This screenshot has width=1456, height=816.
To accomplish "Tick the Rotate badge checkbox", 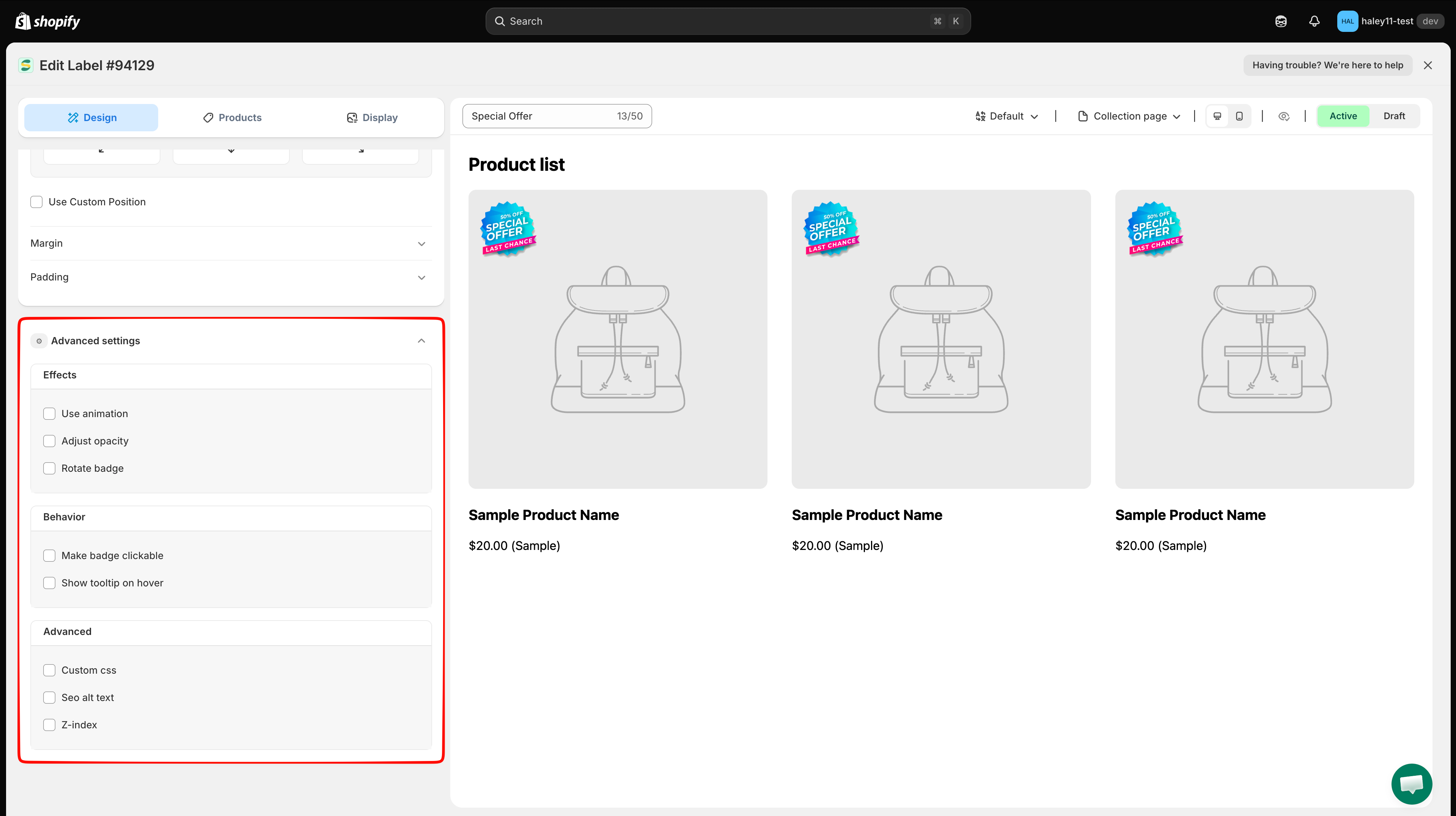I will coord(49,468).
